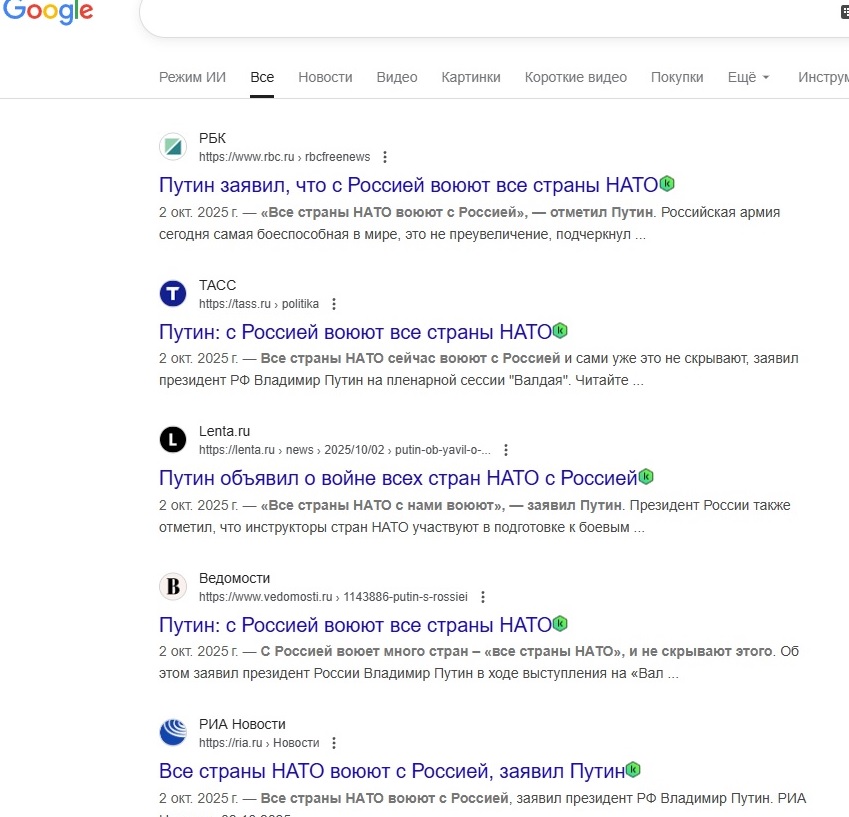The image size is (849, 817).
Task: Open three-dot menu for ТАСС result
Action: pyautogui.click(x=334, y=304)
